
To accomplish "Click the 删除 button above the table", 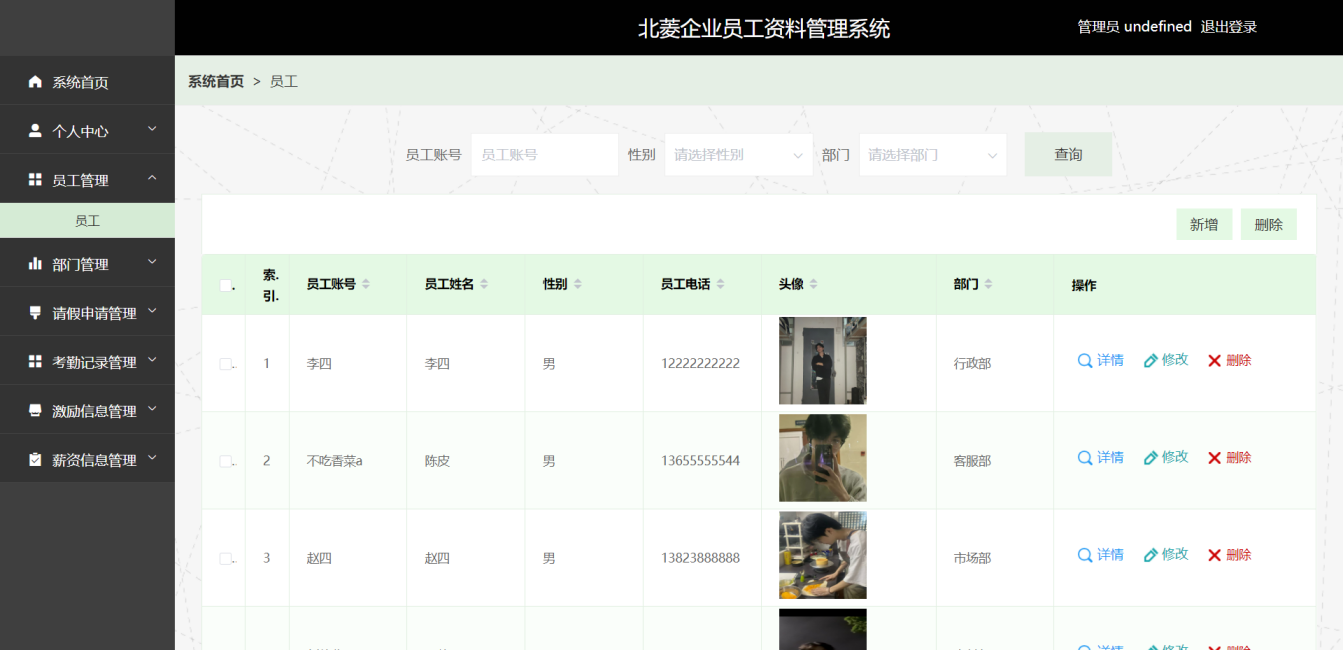I will point(1269,225).
